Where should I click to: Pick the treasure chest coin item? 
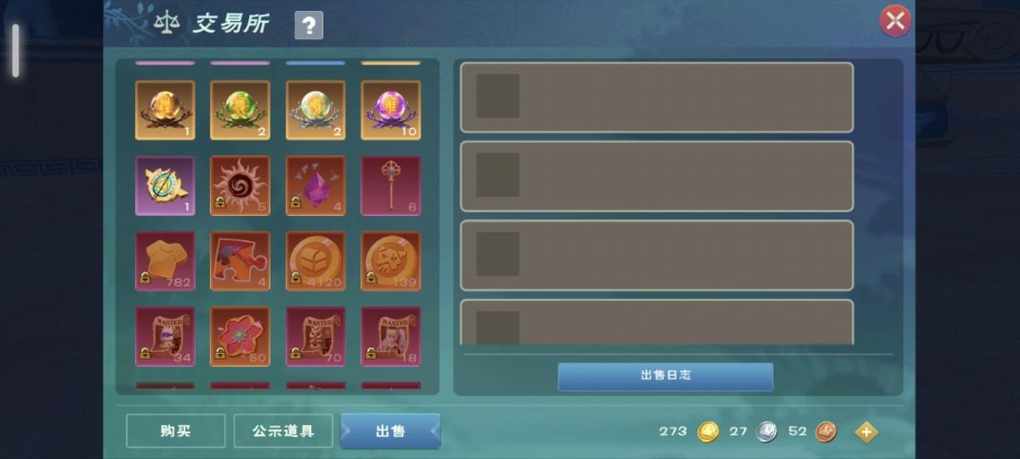coord(315,261)
